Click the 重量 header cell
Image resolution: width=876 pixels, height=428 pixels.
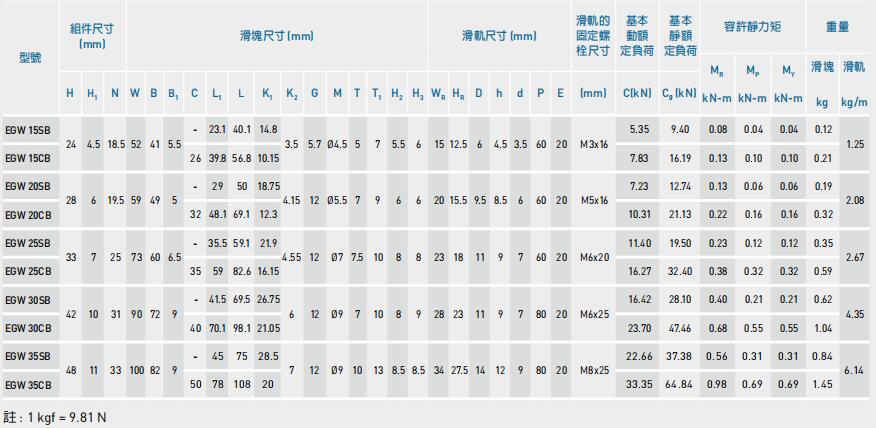pyautogui.click(x=838, y=22)
